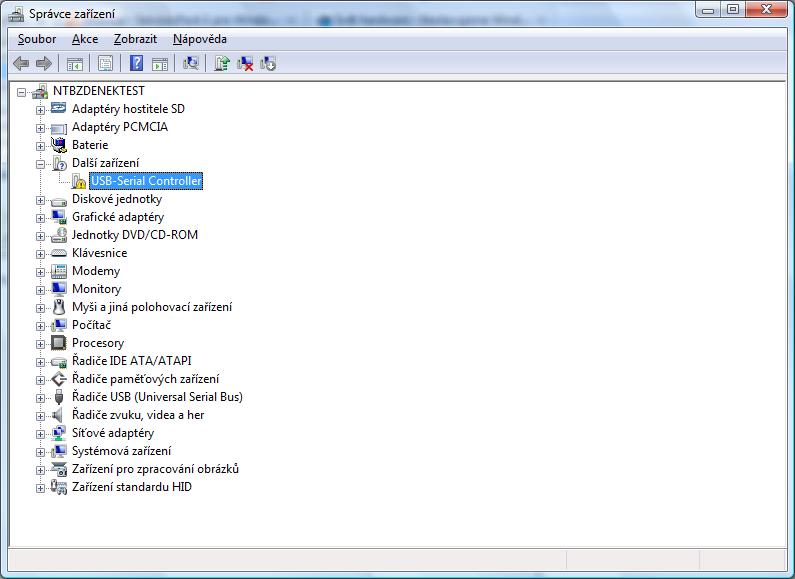Expand Zařízení standardu HID node

click(40, 488)
